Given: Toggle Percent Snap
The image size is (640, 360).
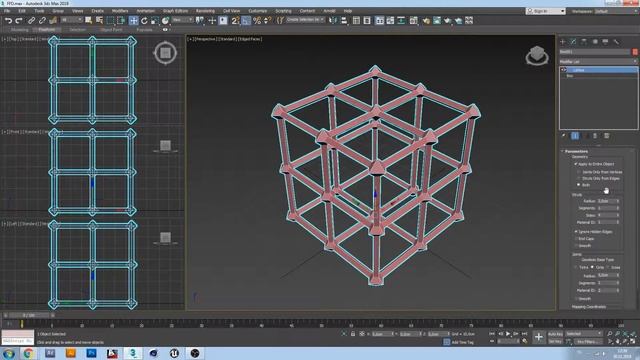Looking at the screenshot, I should pos(257,20).
